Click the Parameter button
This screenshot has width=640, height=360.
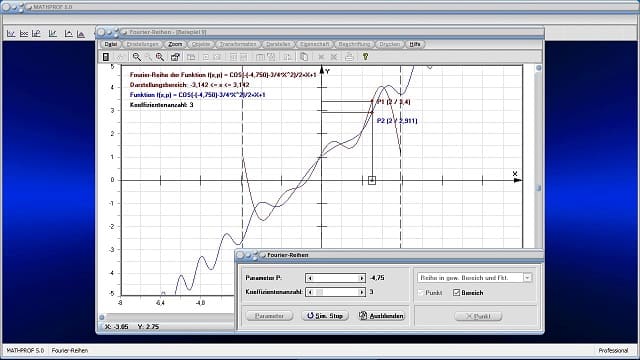(269, 316)
